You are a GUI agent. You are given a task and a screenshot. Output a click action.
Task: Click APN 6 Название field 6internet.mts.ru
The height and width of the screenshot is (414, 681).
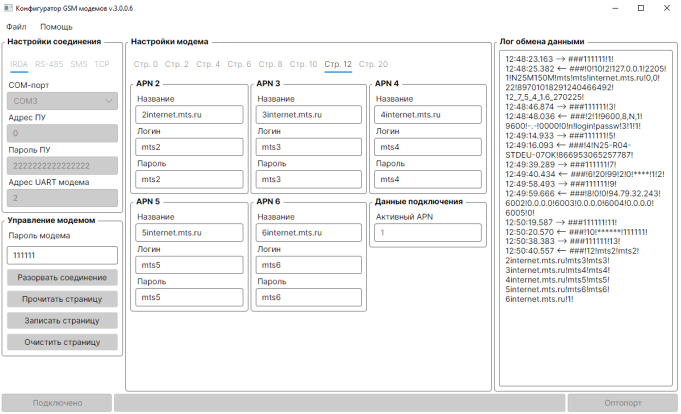coord(308,233)
